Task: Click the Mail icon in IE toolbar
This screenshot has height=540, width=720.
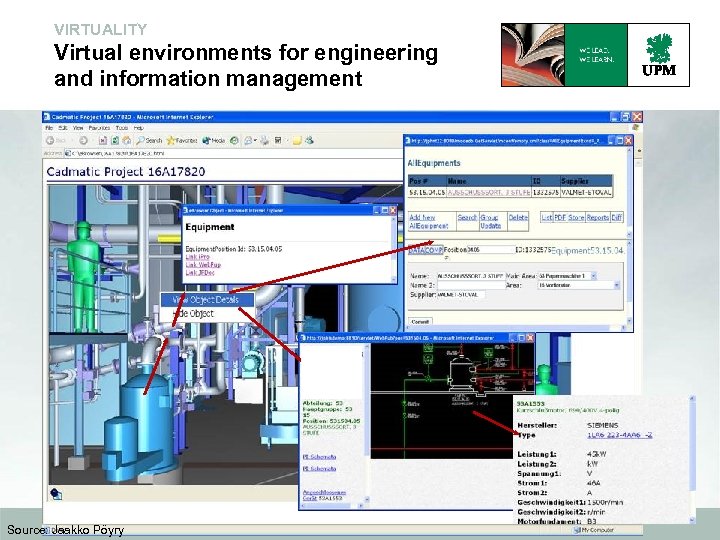Action: click(x=249, y=141)
